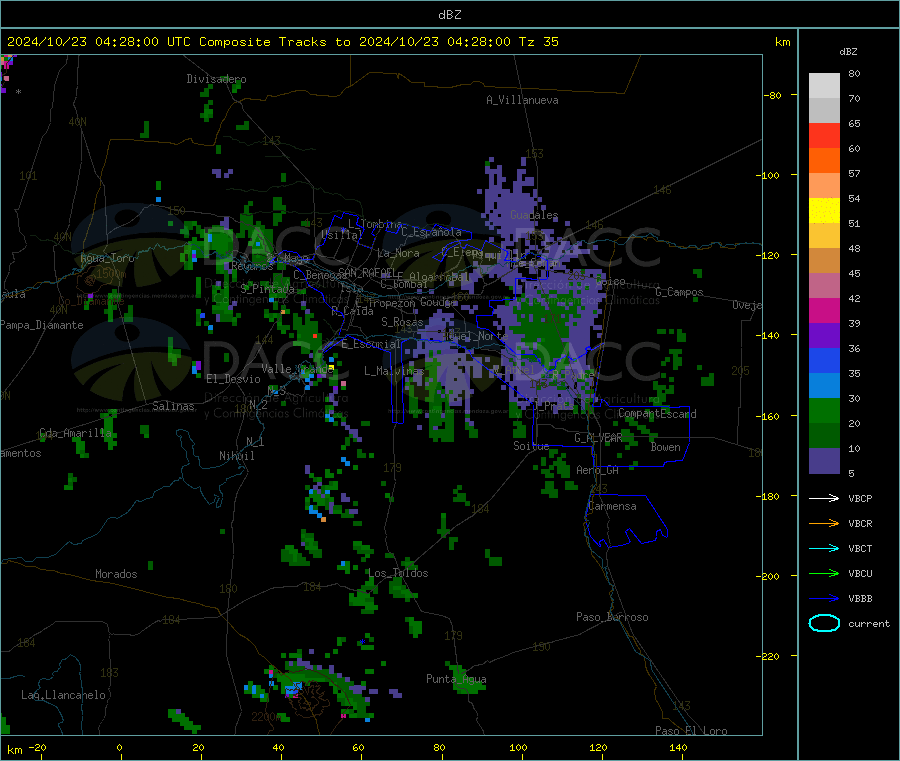900x761 pixels.
Task: Select the magenta 39 dBZ color swatch
Action: (824, 310)
